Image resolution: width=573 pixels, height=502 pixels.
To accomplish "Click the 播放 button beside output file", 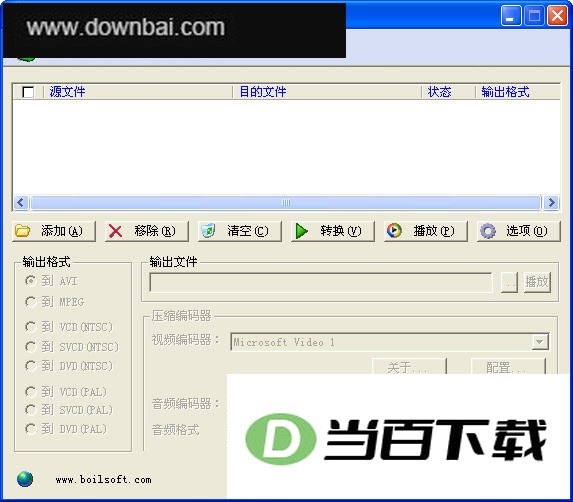I will (x=537, y=282).
